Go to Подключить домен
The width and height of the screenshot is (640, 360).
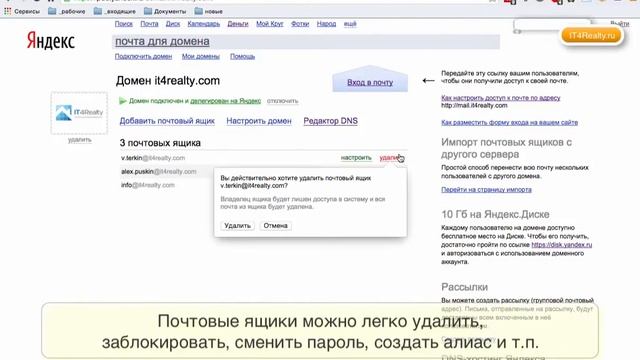(143, 56)
